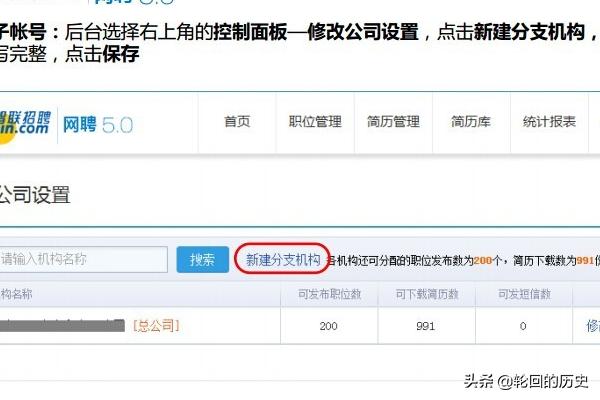Select the 991 cell in 总公司 row

(426, 326)
